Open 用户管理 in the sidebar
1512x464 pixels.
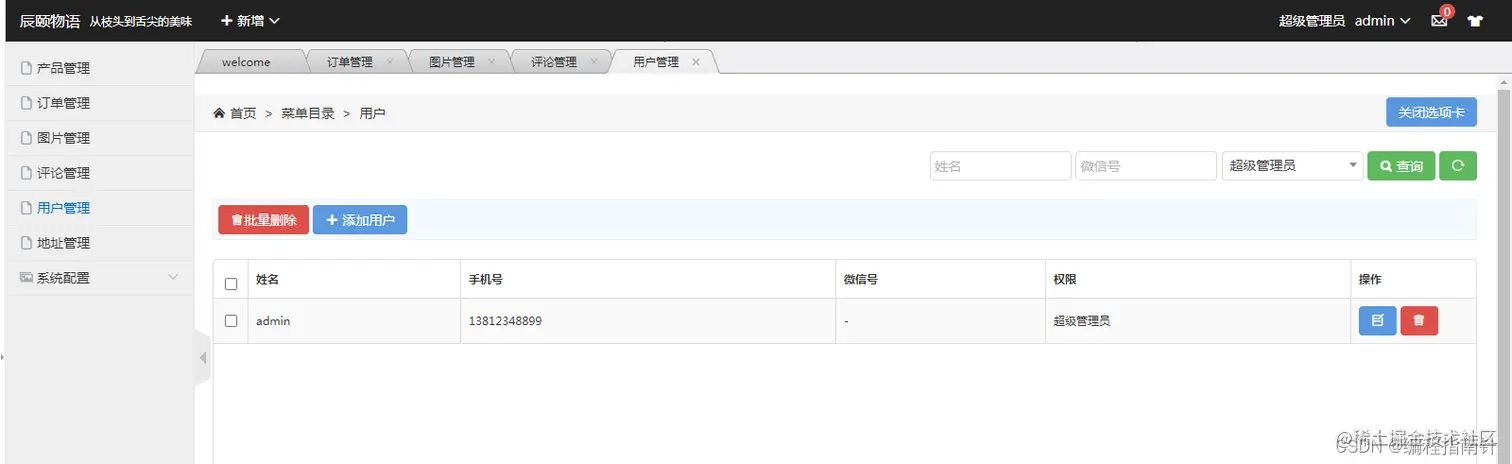tap(100, 208)
